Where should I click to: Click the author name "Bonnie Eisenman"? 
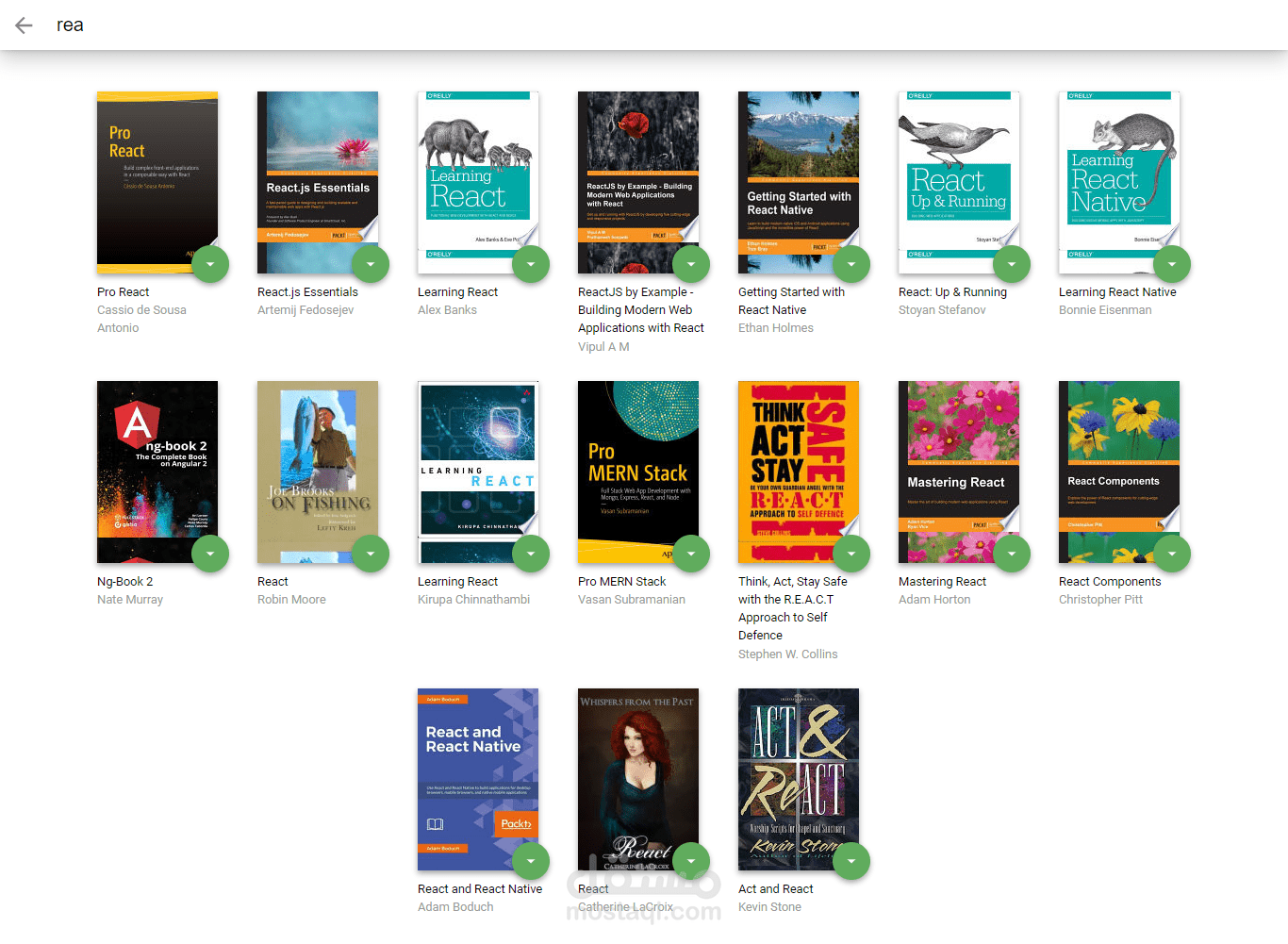click(1105, 310)
